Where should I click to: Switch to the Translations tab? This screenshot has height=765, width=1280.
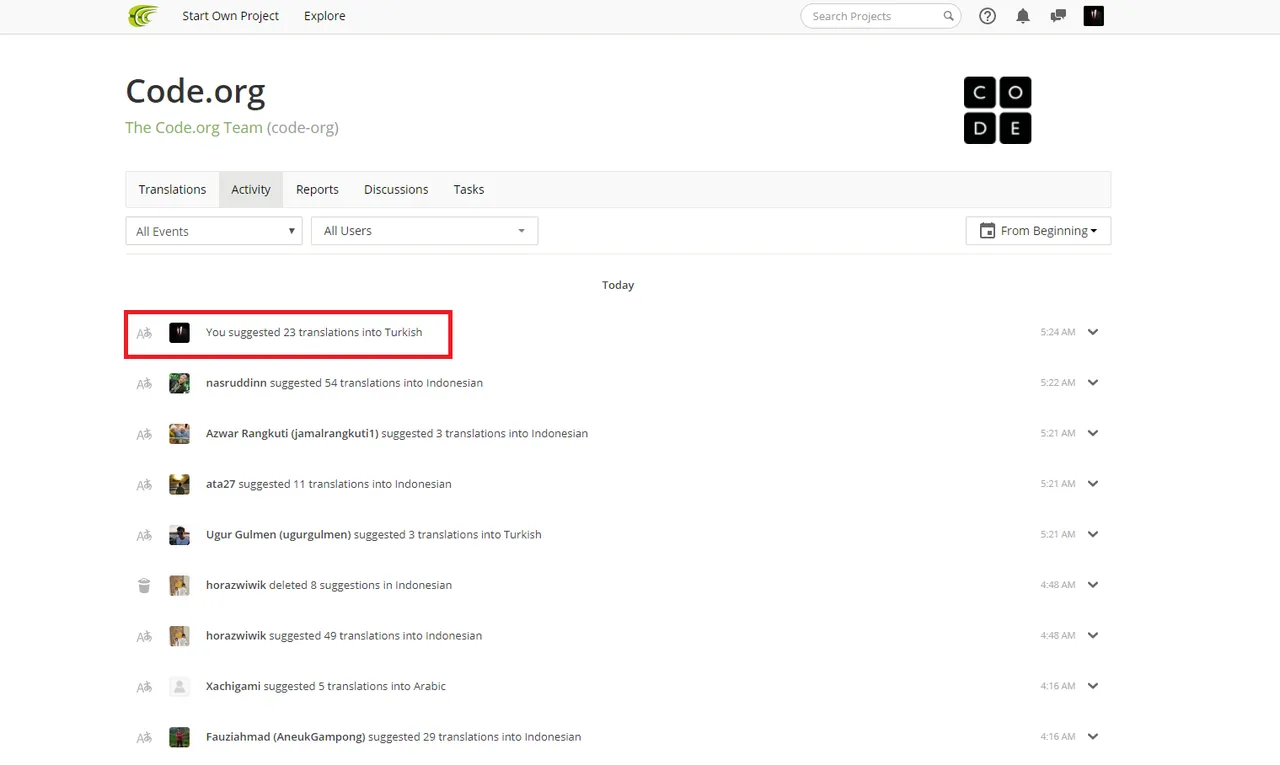coord(172,189)
